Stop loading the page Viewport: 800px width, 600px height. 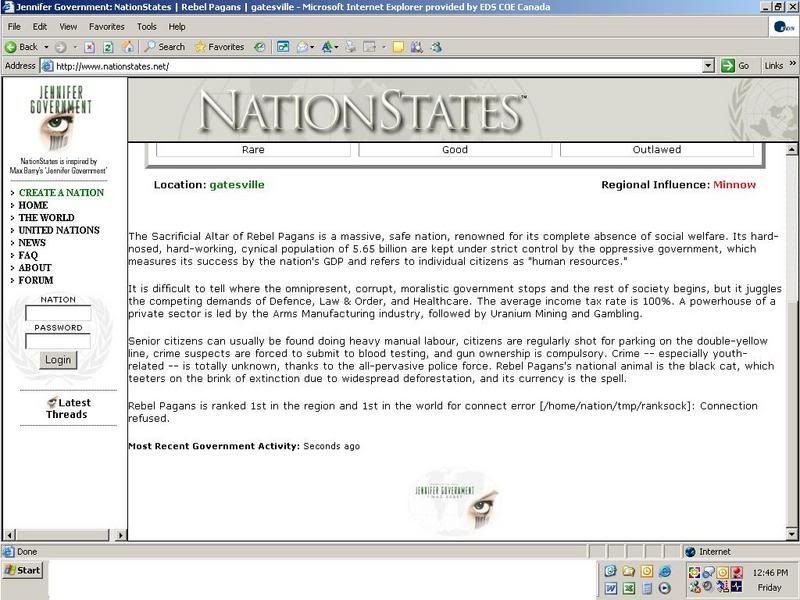point(89,47)
